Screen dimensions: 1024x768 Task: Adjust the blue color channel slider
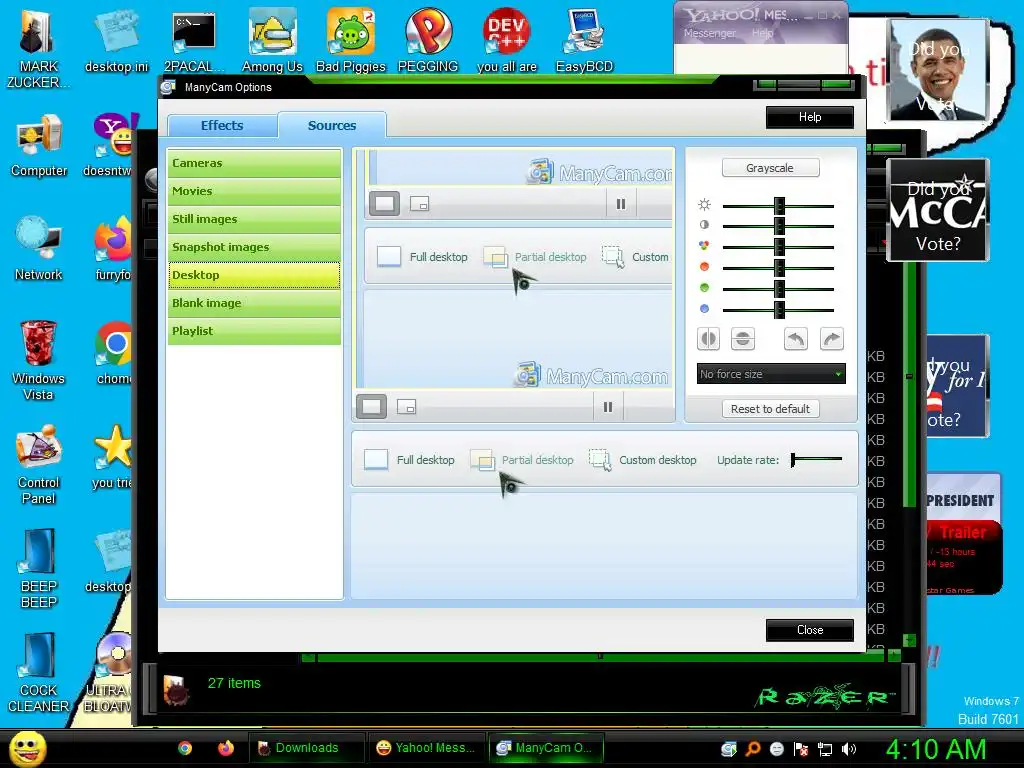click(x=778, y=310)
